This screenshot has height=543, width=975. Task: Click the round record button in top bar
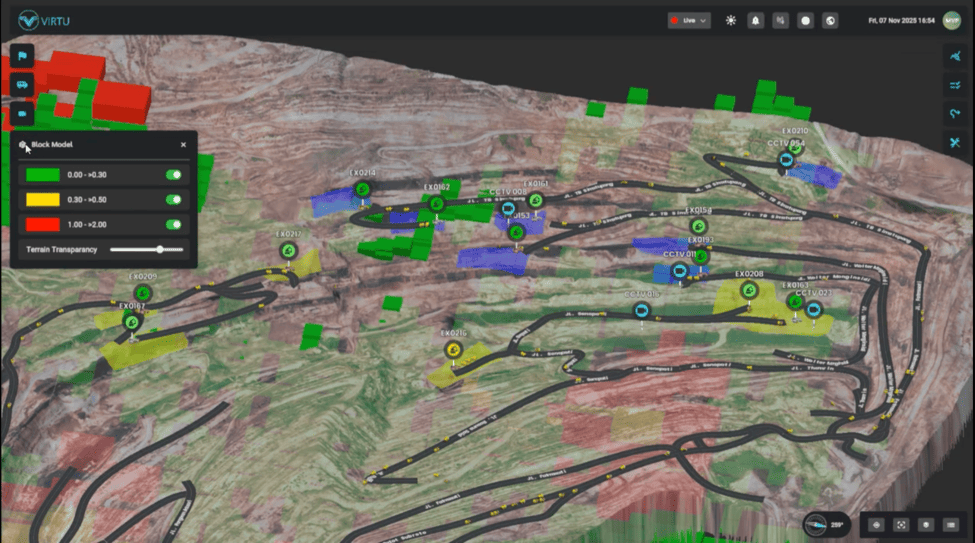tap(805, 20)
